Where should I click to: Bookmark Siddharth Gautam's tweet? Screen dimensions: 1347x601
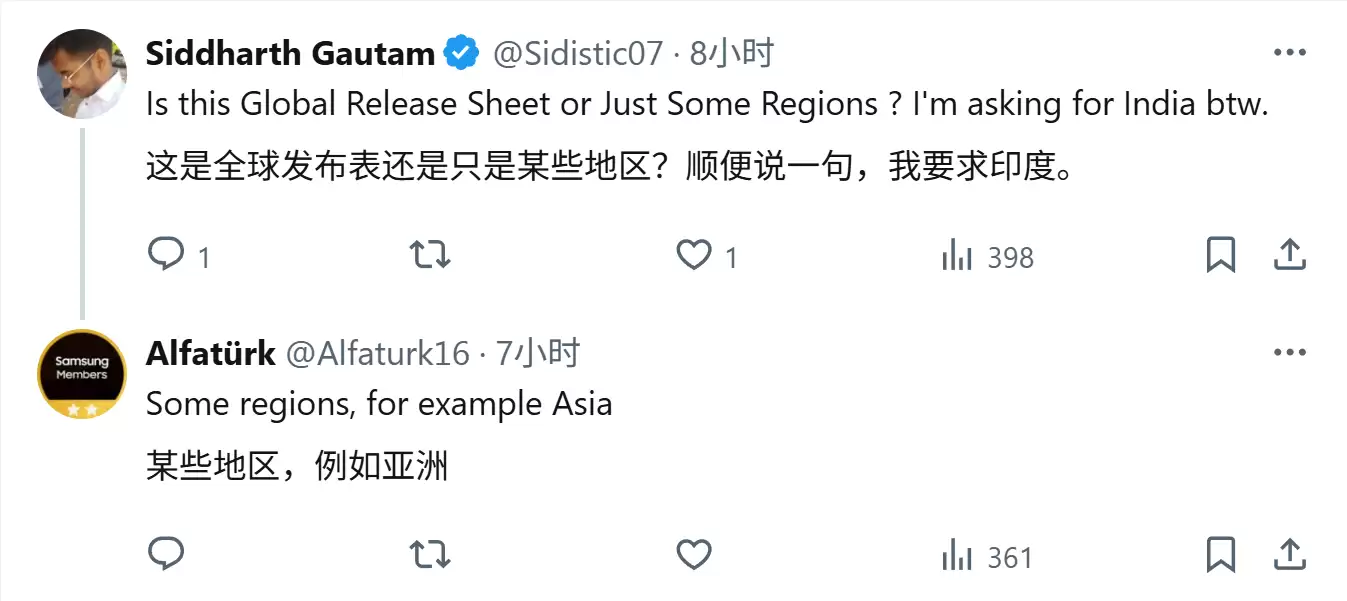tap(1219, 255)
